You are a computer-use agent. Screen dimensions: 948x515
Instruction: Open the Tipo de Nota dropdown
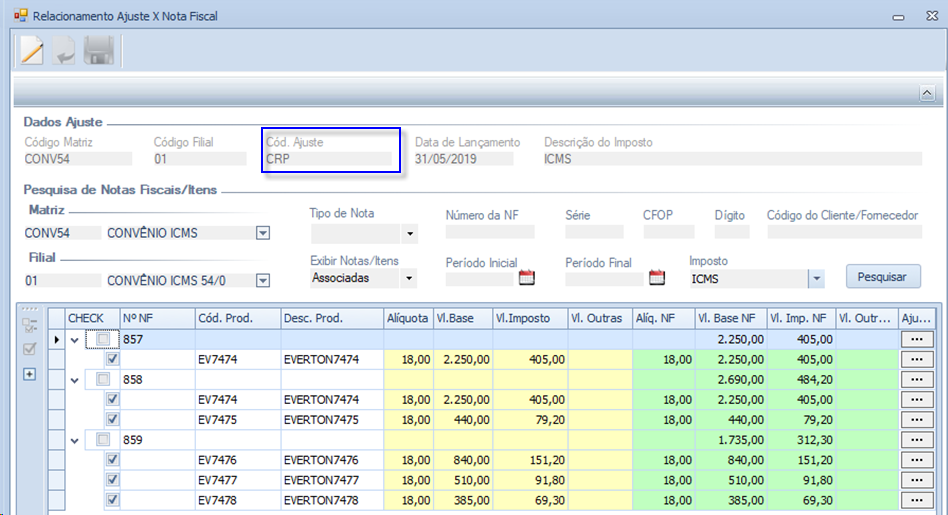[409, 234]
